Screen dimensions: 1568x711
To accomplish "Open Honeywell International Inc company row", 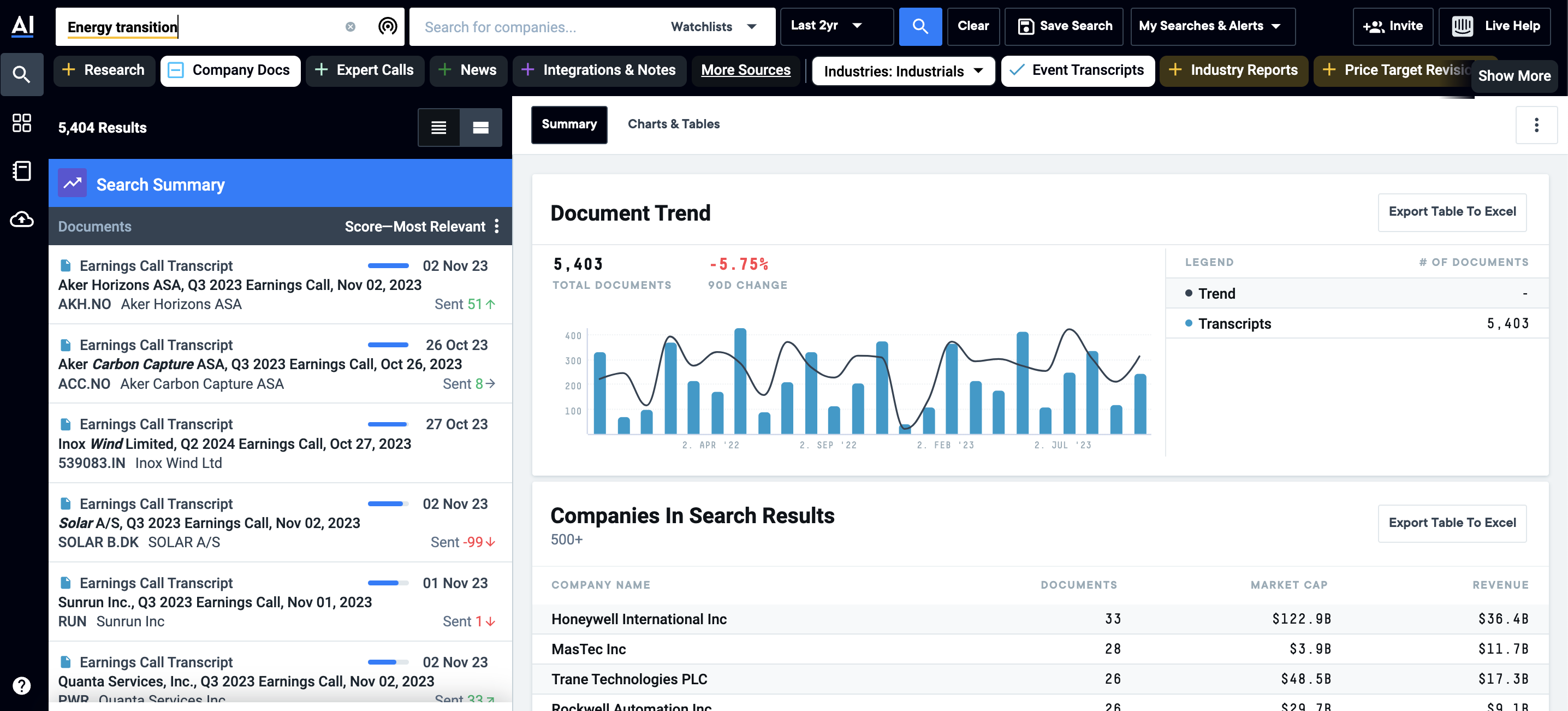I will click(1040, 619).
